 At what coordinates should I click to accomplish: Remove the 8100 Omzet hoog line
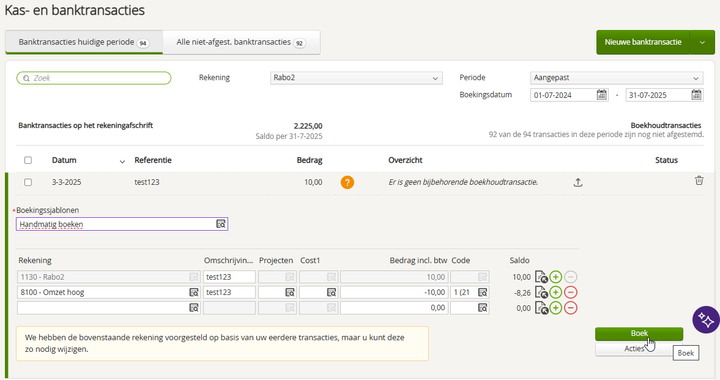[x=570, y=292]
